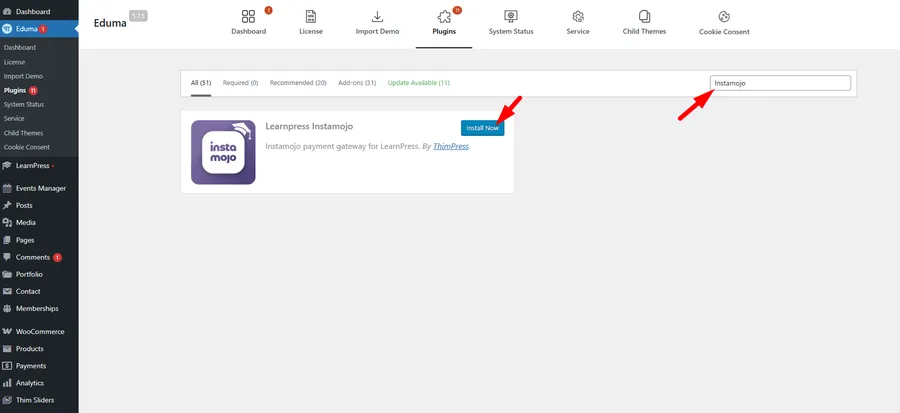Show Update Available (11) plugins
900x413 pixels.
pos(418,83)
